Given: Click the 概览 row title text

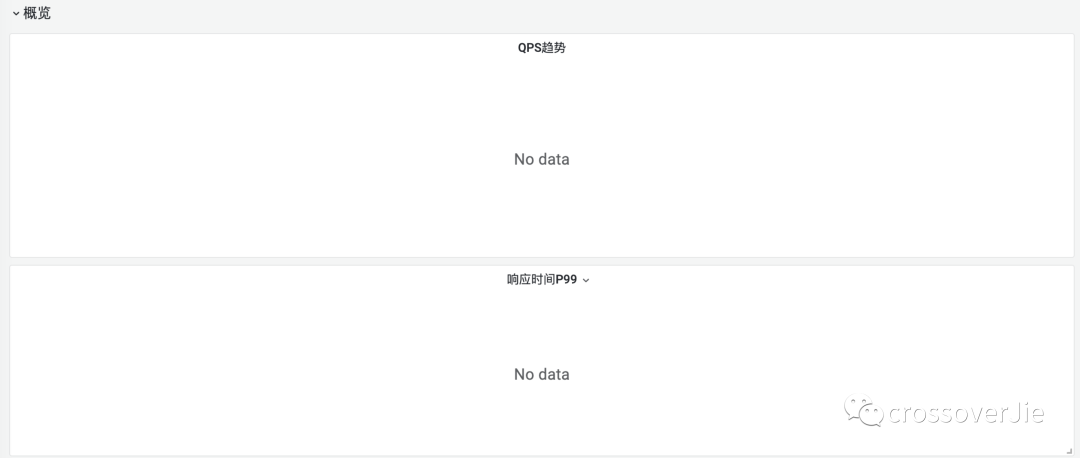Looking at the screenshot, I should point(37,13).
